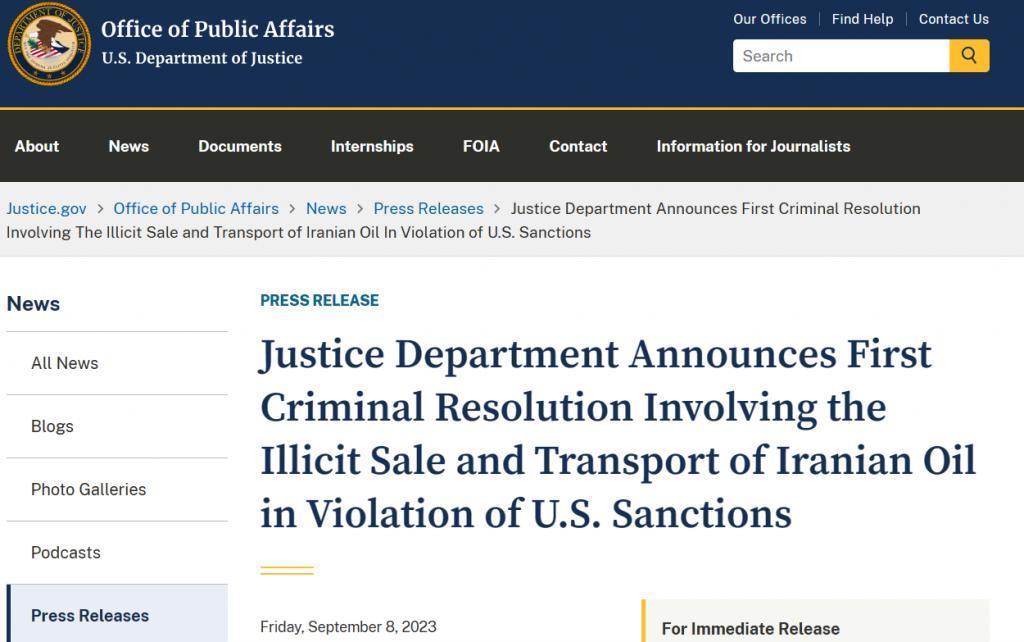Image resolution: width=1024 pixels, height=642 pixels.
Task: Open the About menu in the navigation bar
Action: coord(36,146)
